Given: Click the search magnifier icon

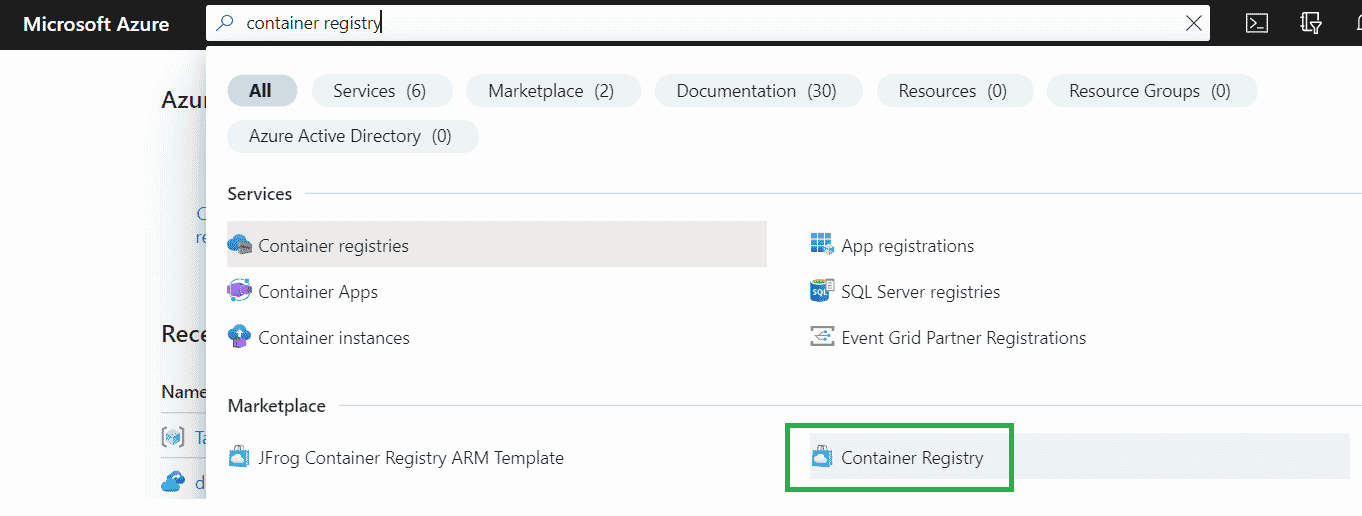Looking at the screenshot, I should click(224, 23).
